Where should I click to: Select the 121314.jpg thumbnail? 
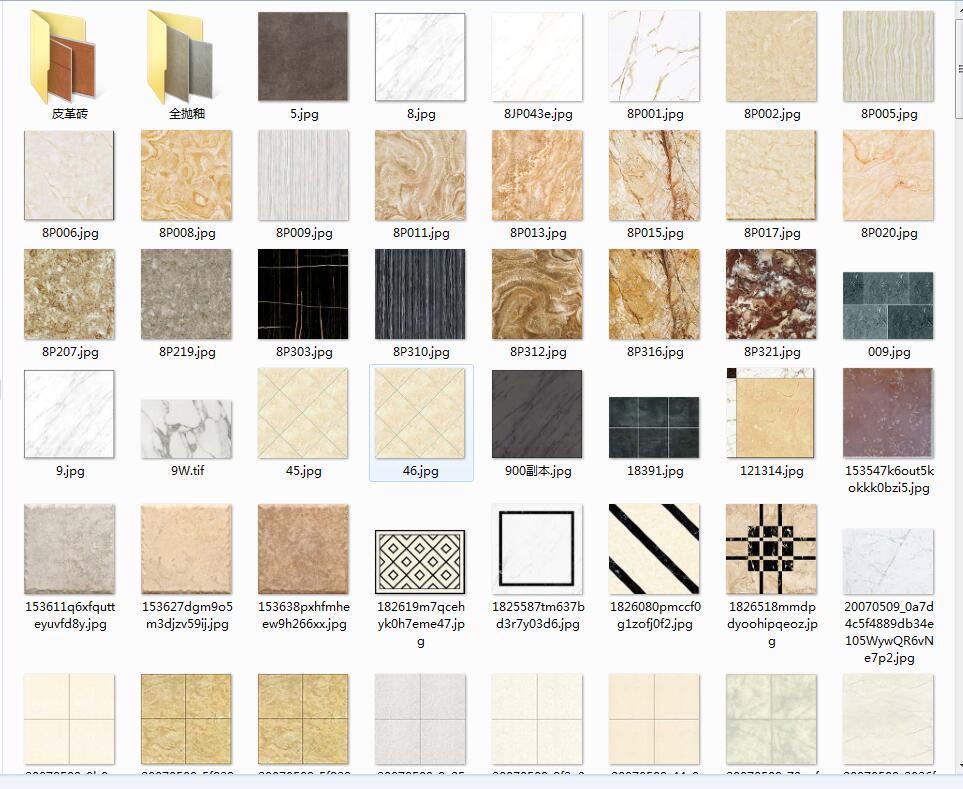(771, 413)
